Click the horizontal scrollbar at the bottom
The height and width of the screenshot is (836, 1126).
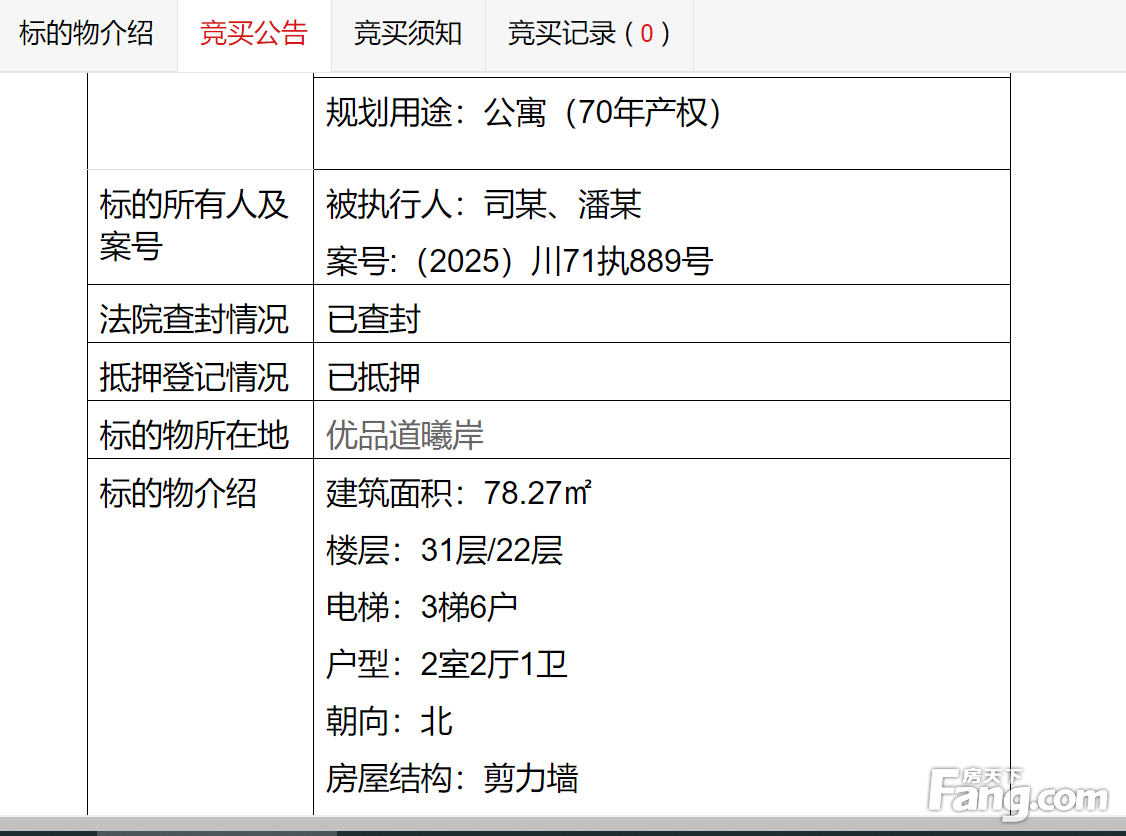point(217,830)
